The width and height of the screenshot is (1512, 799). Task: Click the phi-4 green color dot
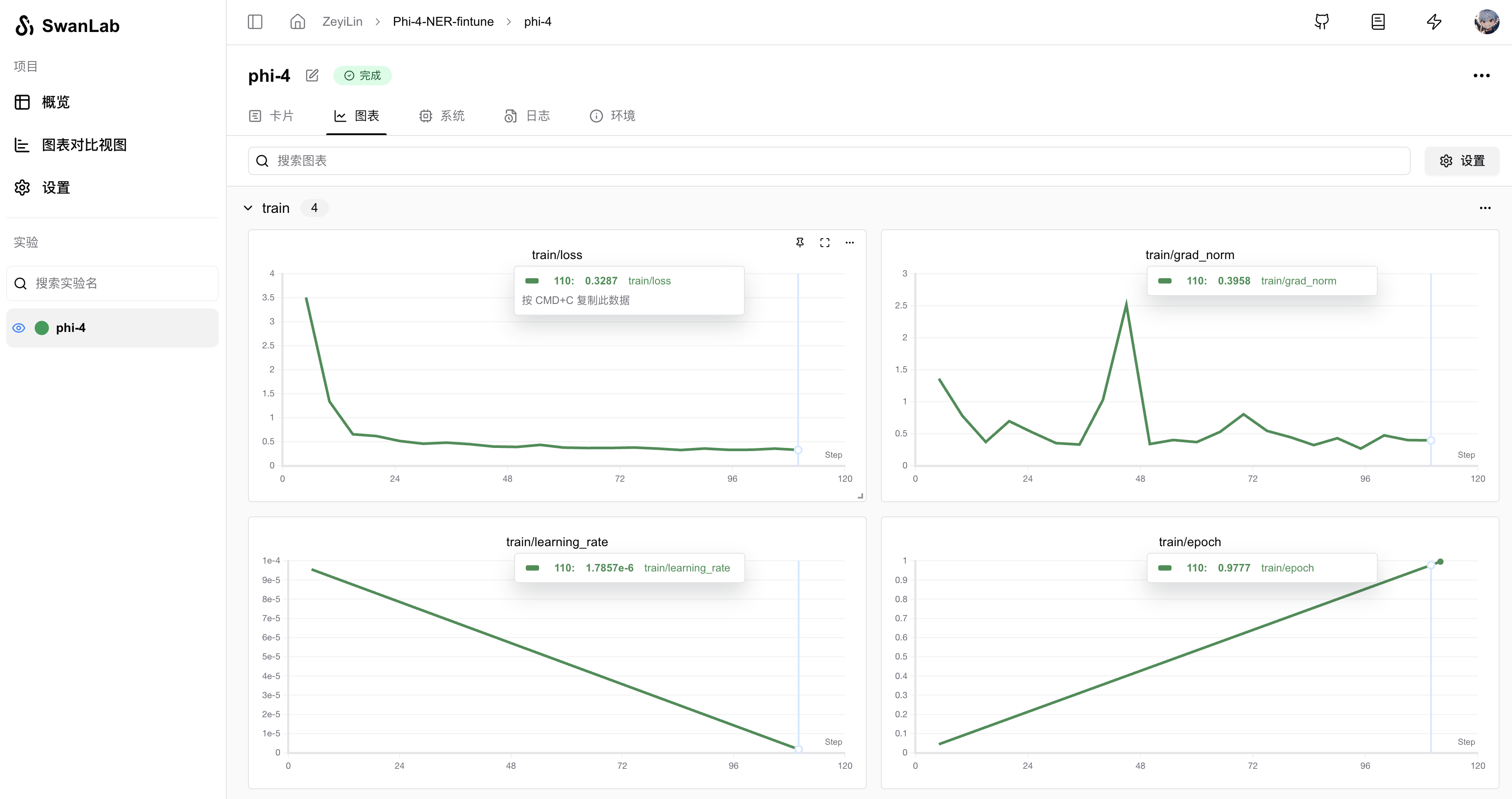pyautogui.click(x=42, y=328)
